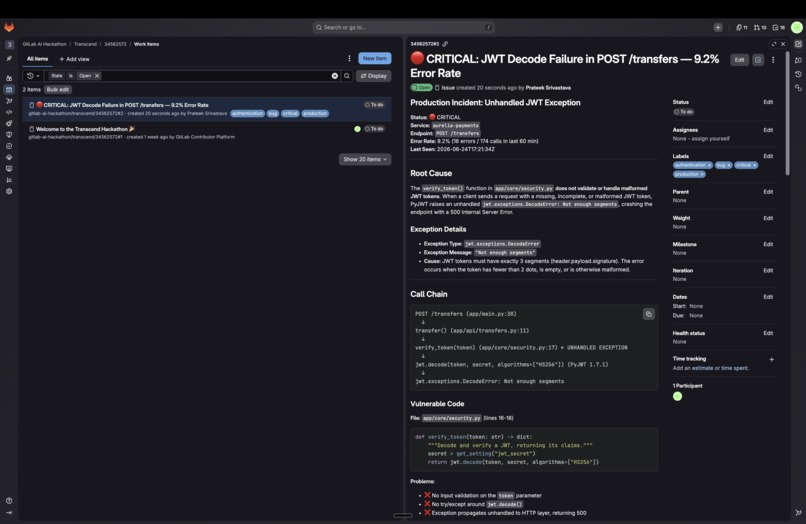This screenshot has height=524, width=806.
Task: Click the GitLab fox logo
Action: (x=9, y=27)
